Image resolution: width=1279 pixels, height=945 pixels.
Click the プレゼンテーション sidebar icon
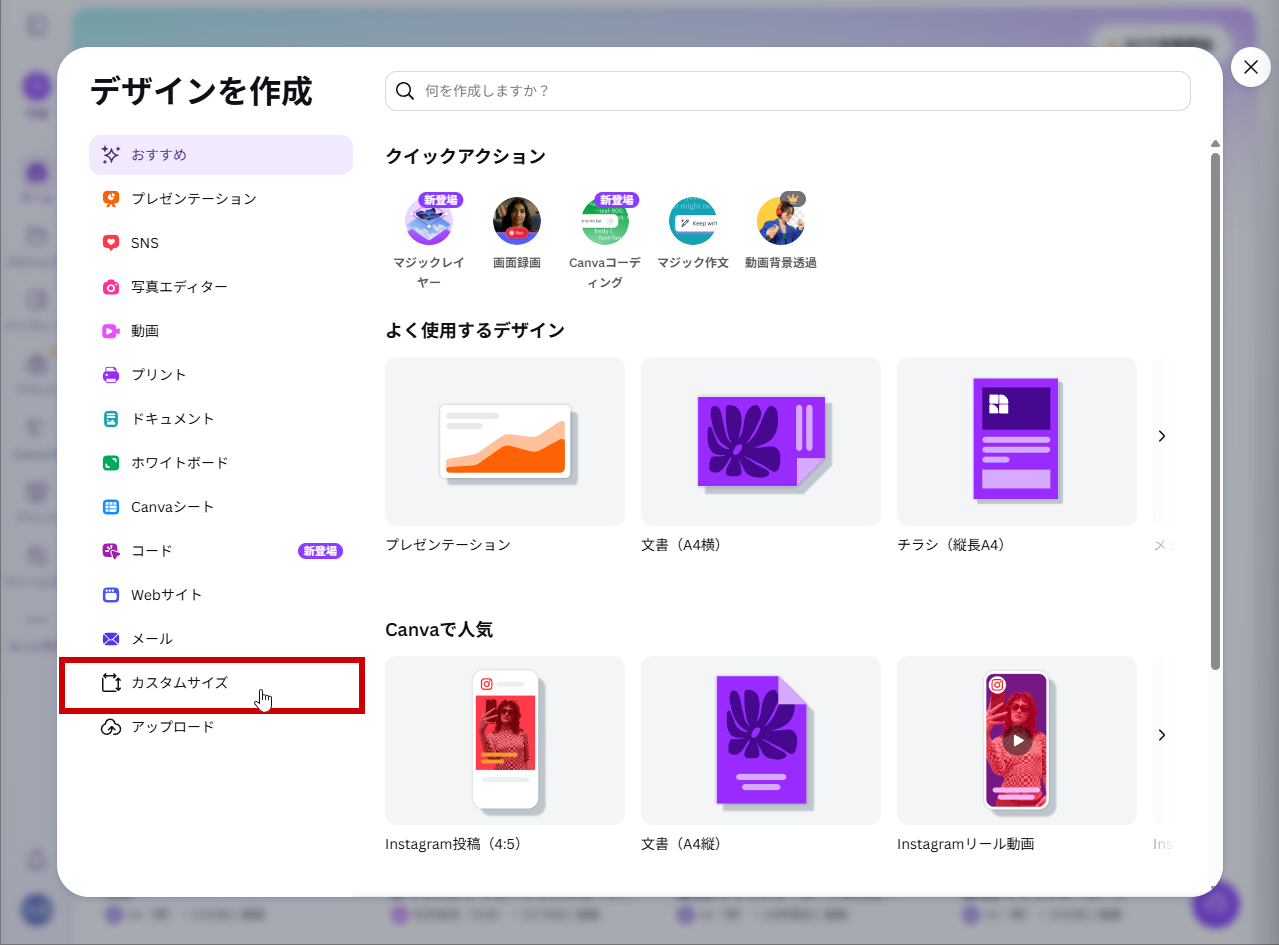point(111,199)
